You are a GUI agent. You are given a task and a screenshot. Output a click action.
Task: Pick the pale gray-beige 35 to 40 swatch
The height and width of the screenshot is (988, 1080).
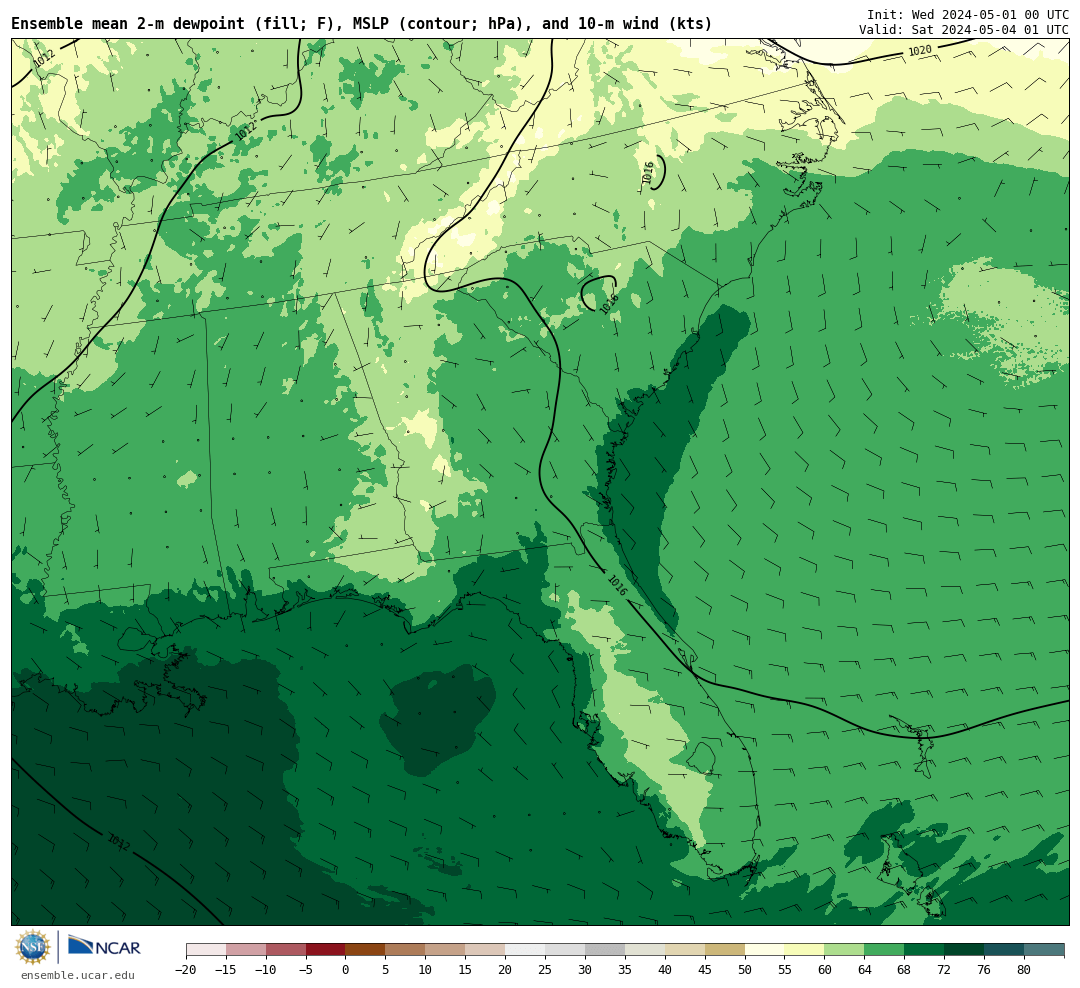645,950
